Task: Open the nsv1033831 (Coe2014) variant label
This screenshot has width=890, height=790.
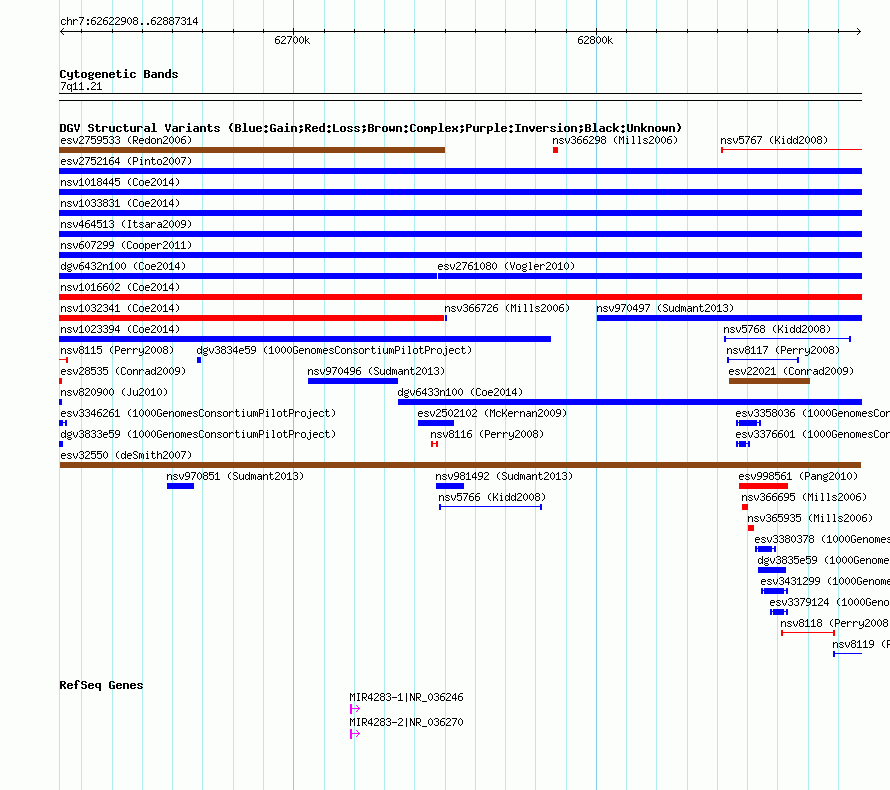Action: point(120,203)
